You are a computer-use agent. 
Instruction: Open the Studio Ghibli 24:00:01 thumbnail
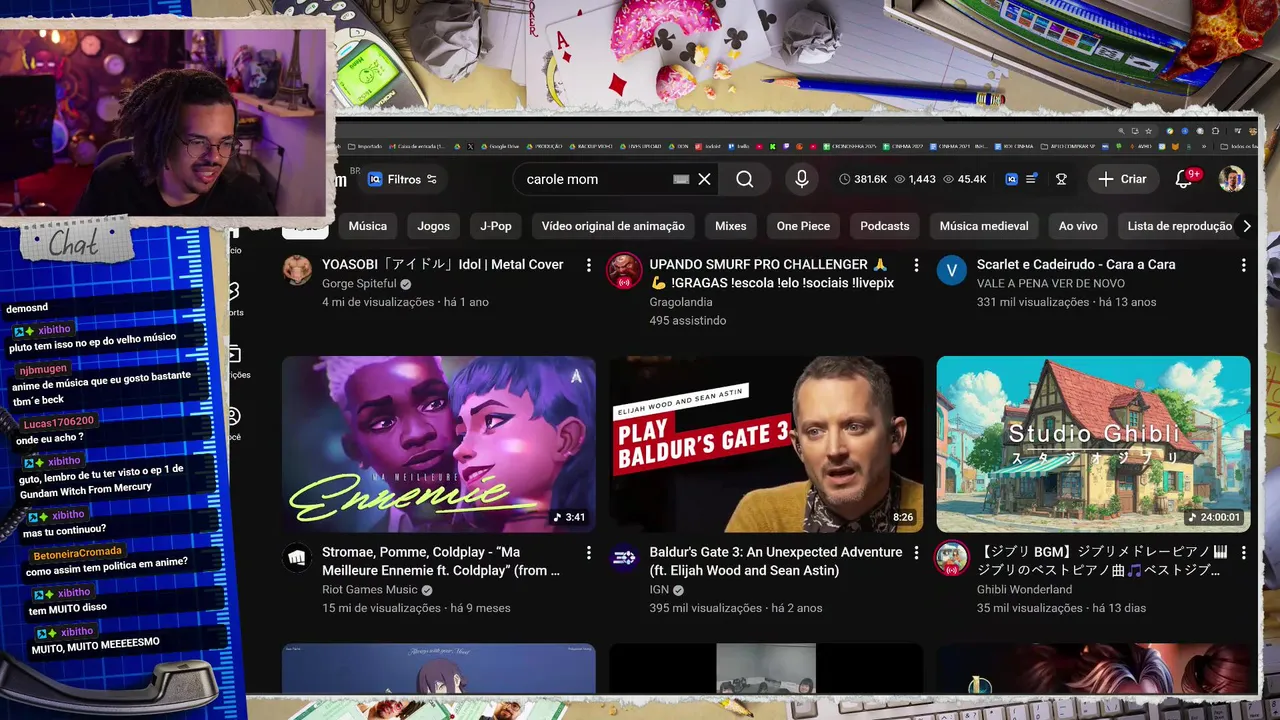1093,444
